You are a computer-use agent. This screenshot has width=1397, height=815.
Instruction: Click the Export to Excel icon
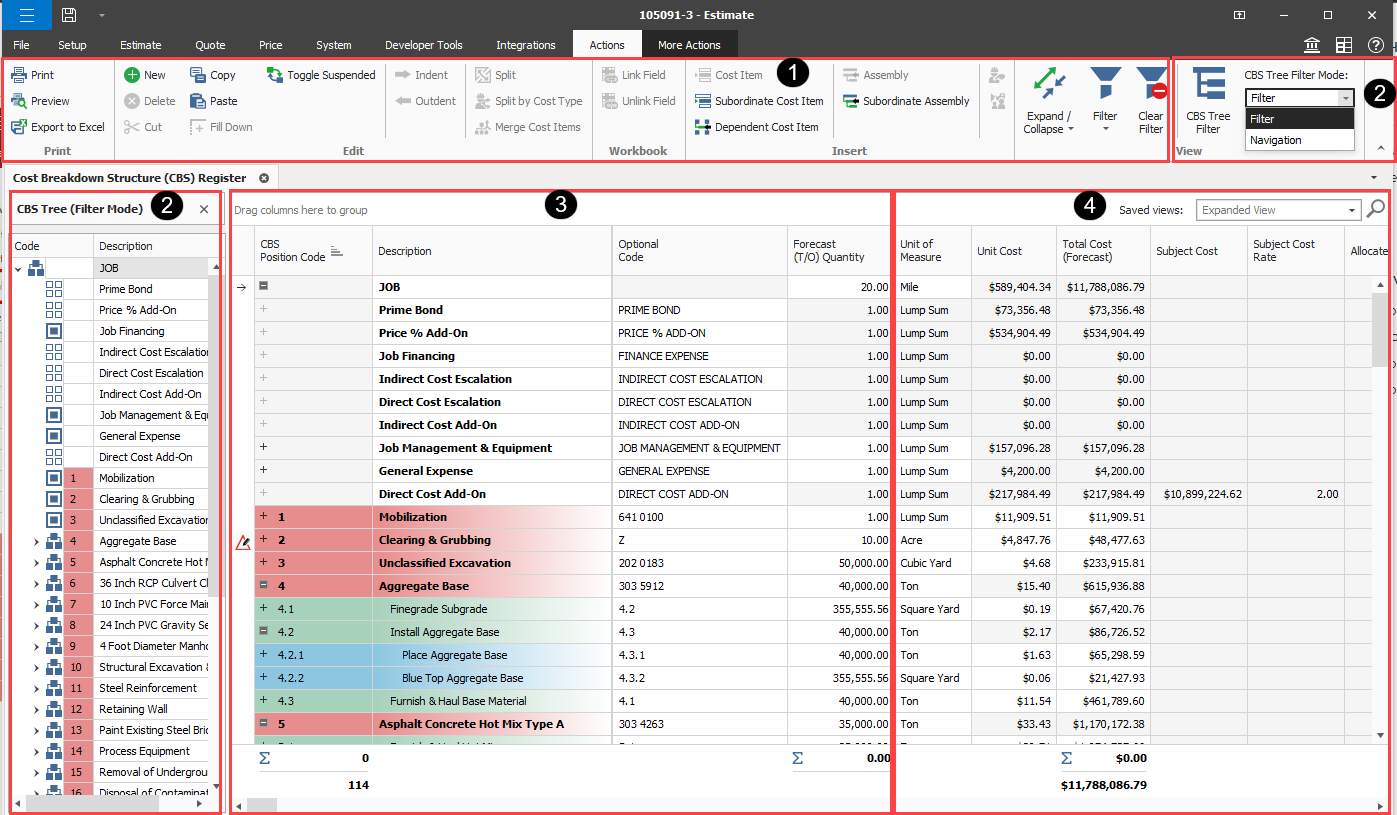click(x=19, y=127)
